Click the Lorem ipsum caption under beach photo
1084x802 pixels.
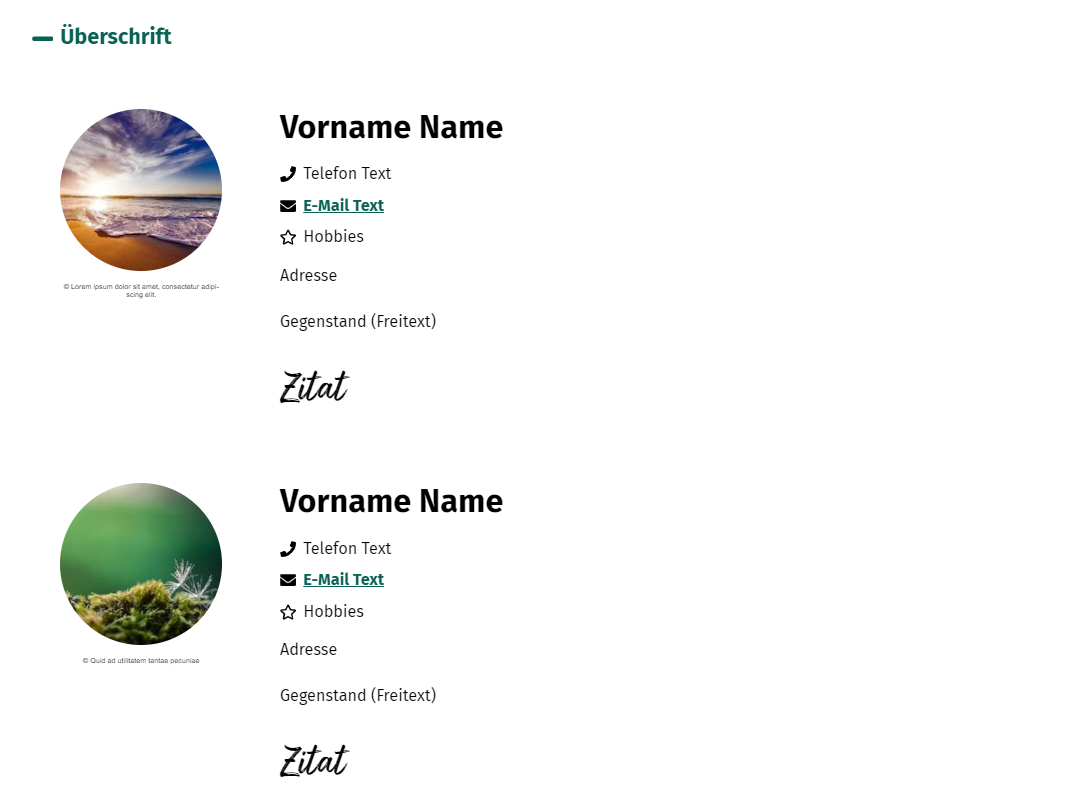click(141, 290)
